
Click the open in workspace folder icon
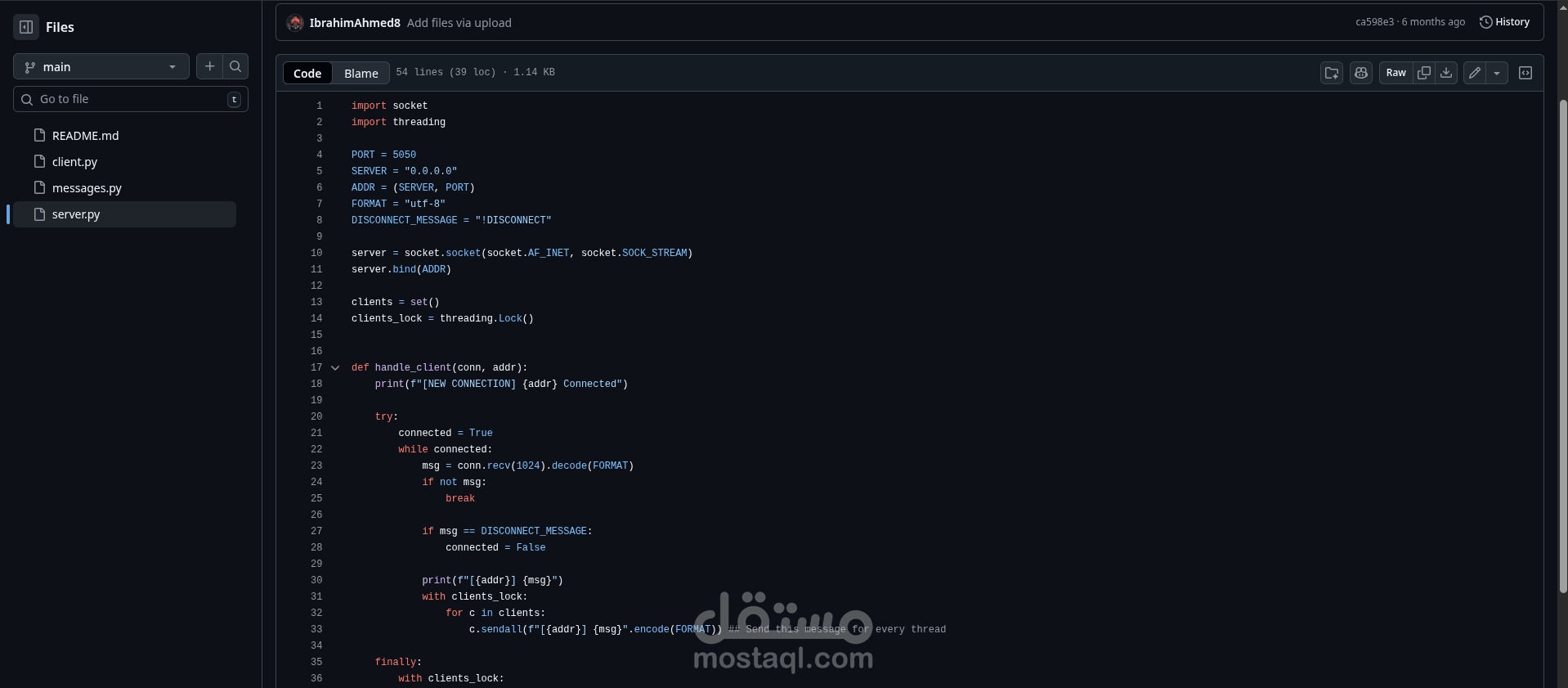[x=1332, y=73]
